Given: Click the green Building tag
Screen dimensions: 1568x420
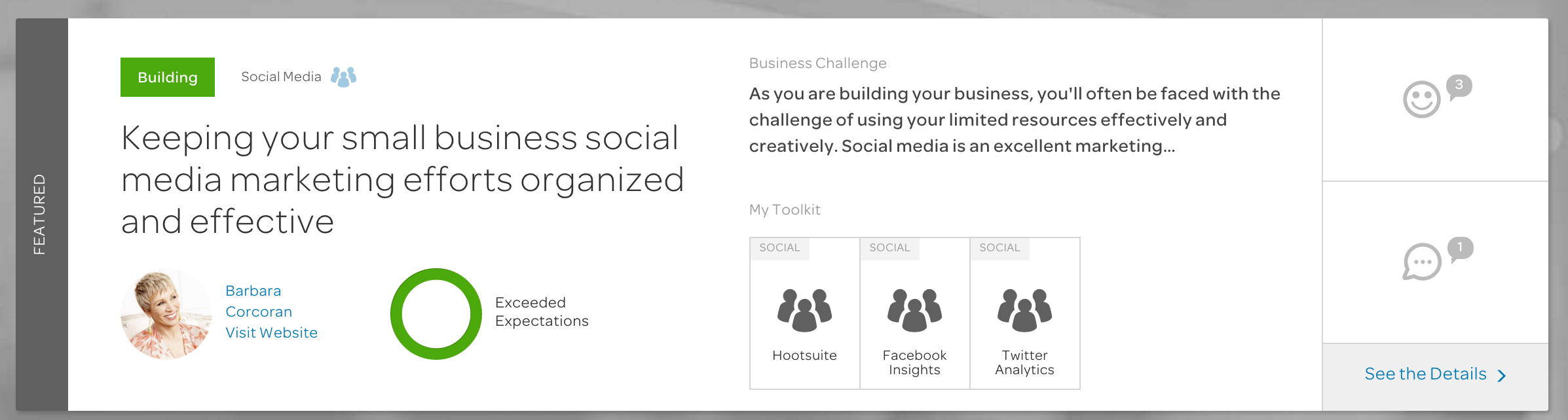Looking at the screenshot, I should click(x=168, y=77).
